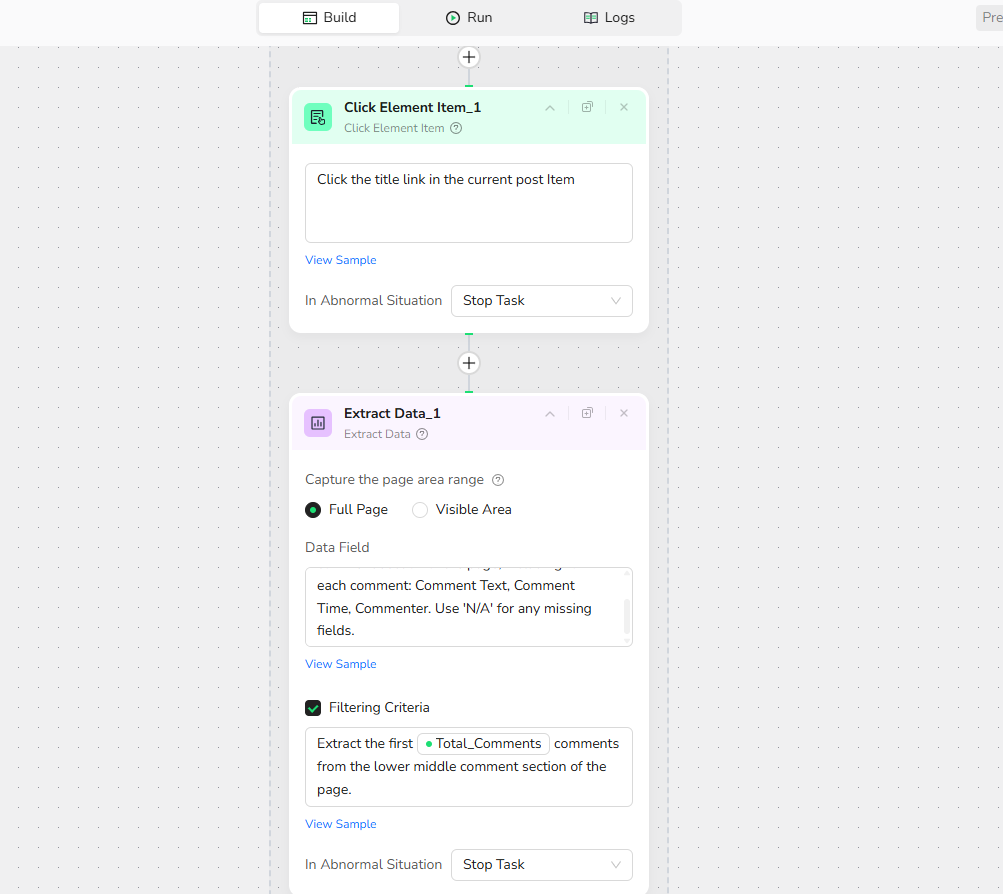Copy the Extract Data_1 node

coord(587,413)
